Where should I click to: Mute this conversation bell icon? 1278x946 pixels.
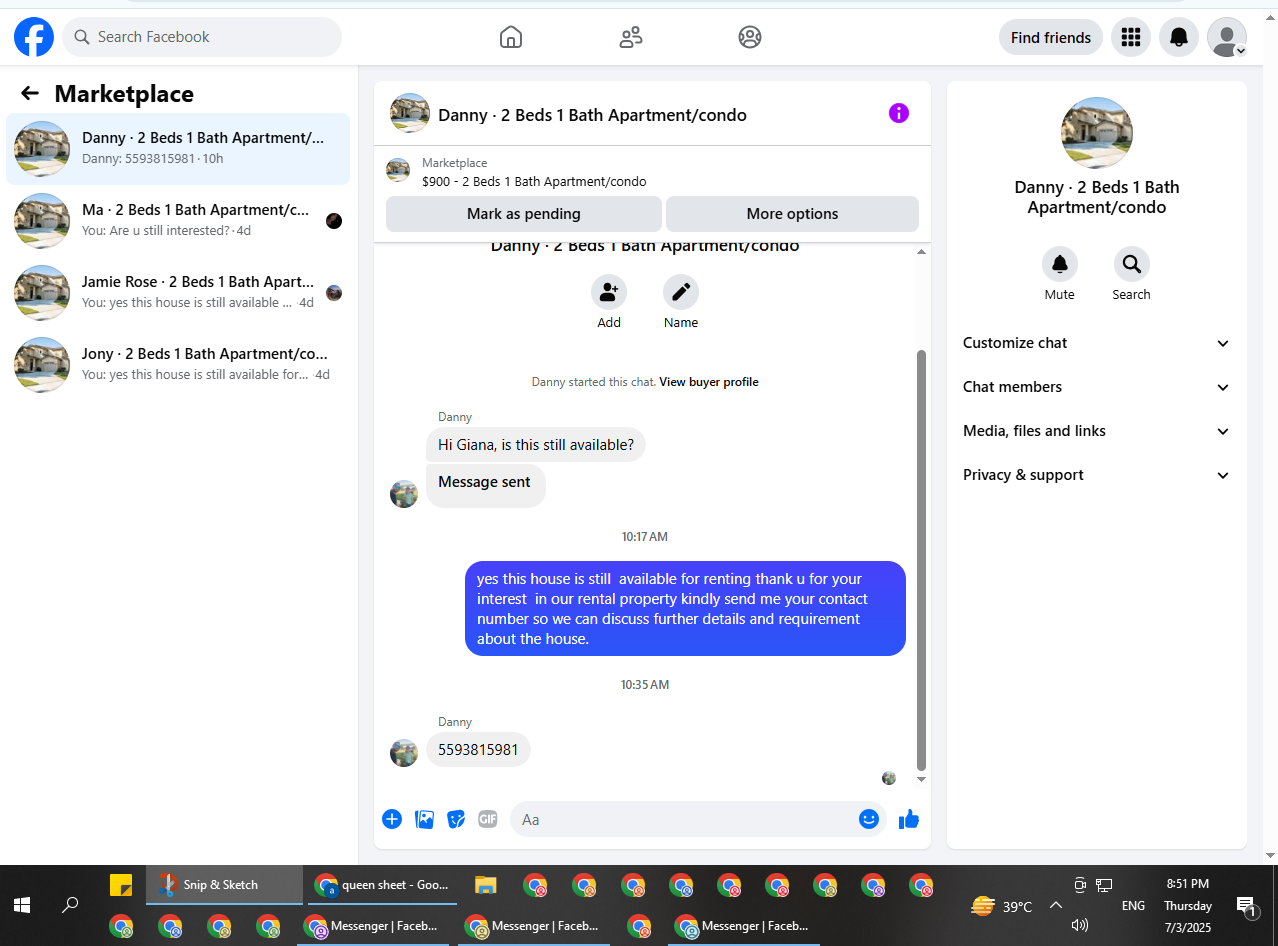point(1060,264)
